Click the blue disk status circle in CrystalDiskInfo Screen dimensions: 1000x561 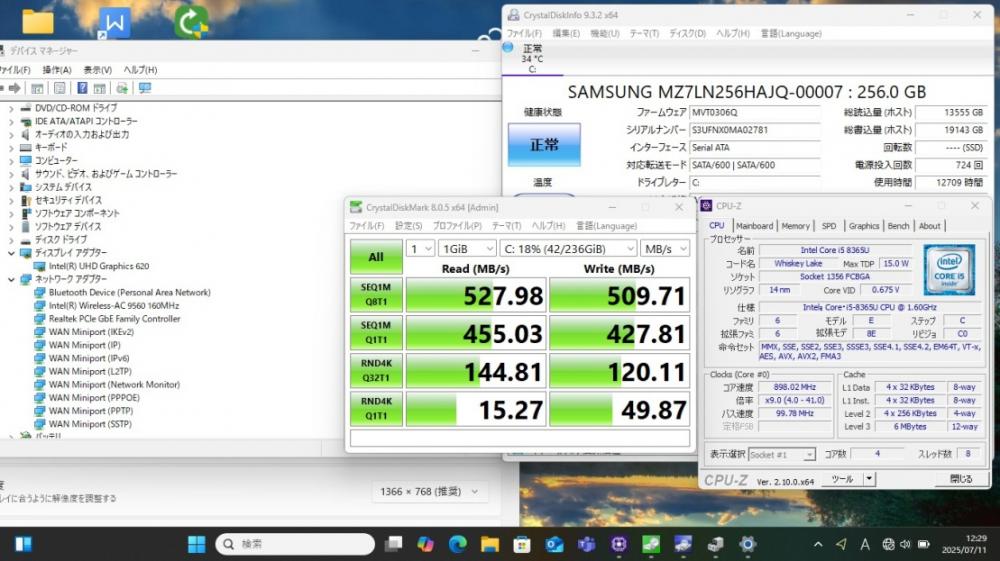pos(508,47)
